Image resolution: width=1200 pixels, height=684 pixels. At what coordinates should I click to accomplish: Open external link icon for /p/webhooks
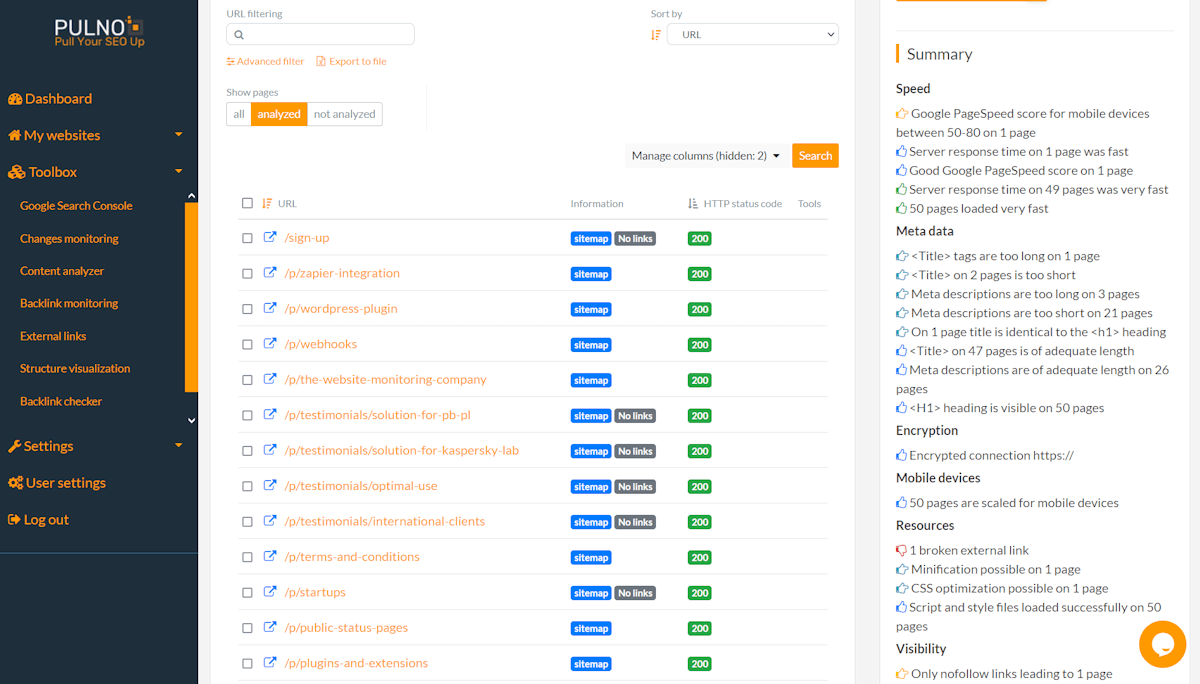click(x=270, y=344)
